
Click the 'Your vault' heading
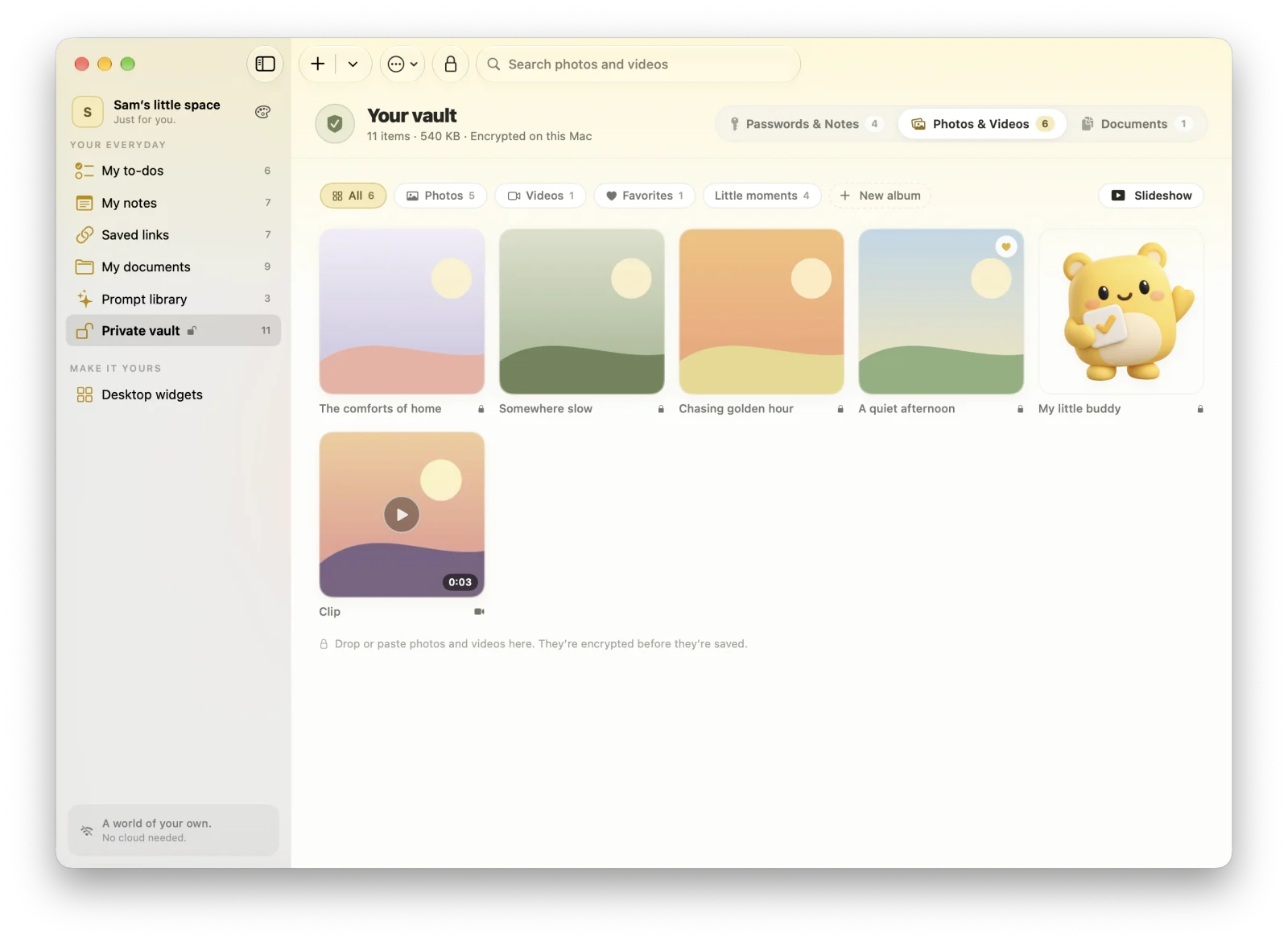tap(412, 116)
